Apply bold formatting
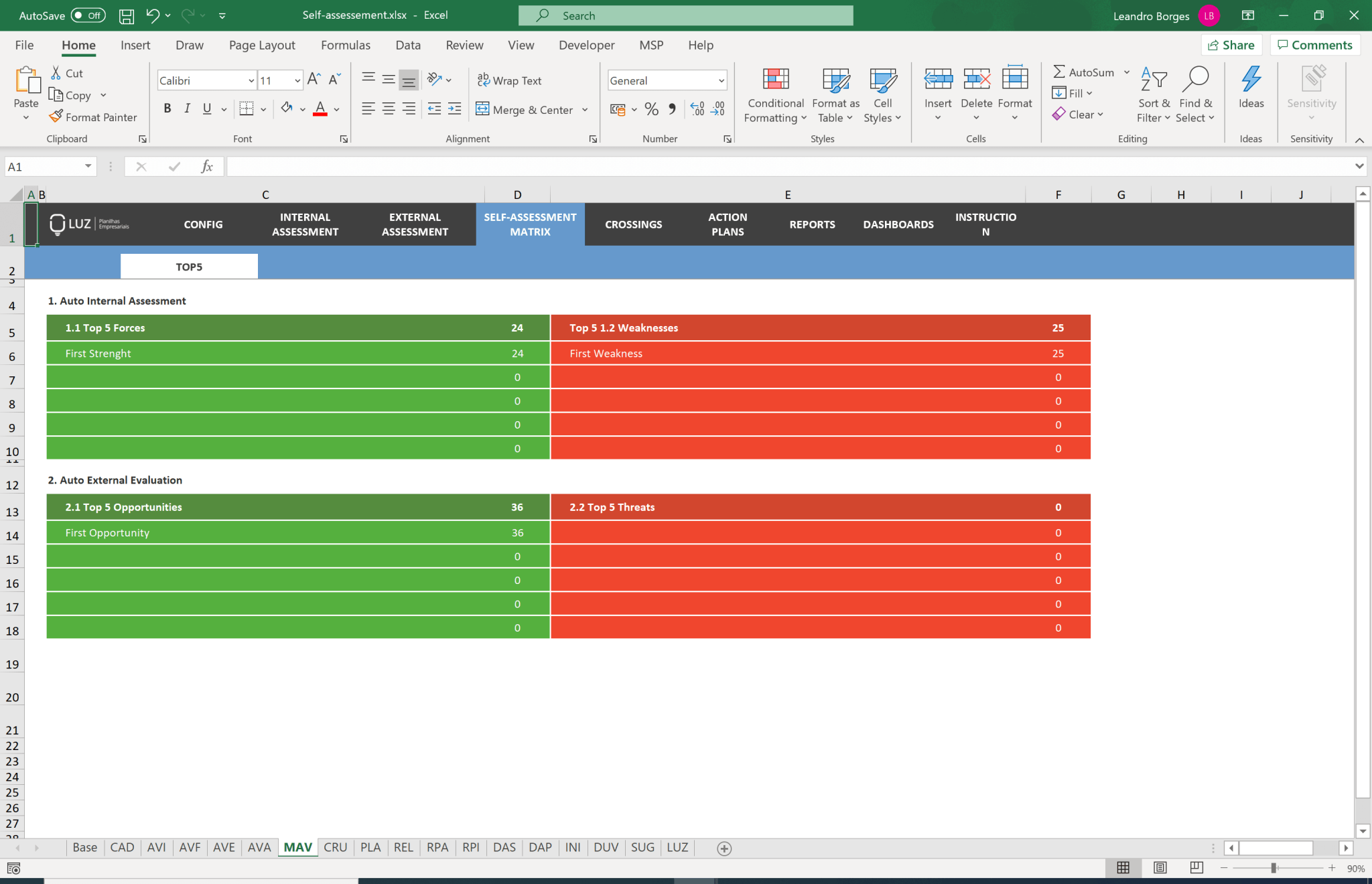The height and width of the screenshot is (884, 1372). click(x=167, y=108)
